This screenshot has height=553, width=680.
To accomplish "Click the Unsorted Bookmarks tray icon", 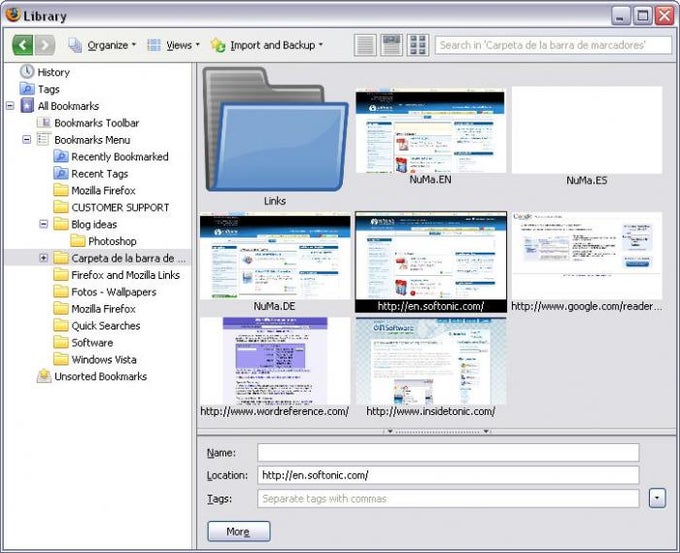I will coord(44,376).
